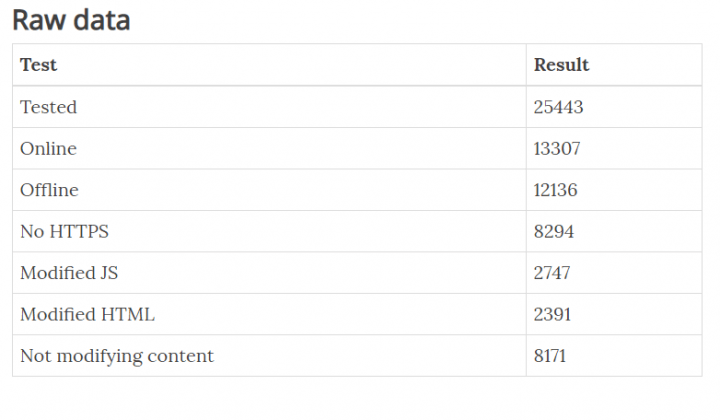Click the result value 8294
This screenshot has width=720, height=420.
tap(554, 232)
